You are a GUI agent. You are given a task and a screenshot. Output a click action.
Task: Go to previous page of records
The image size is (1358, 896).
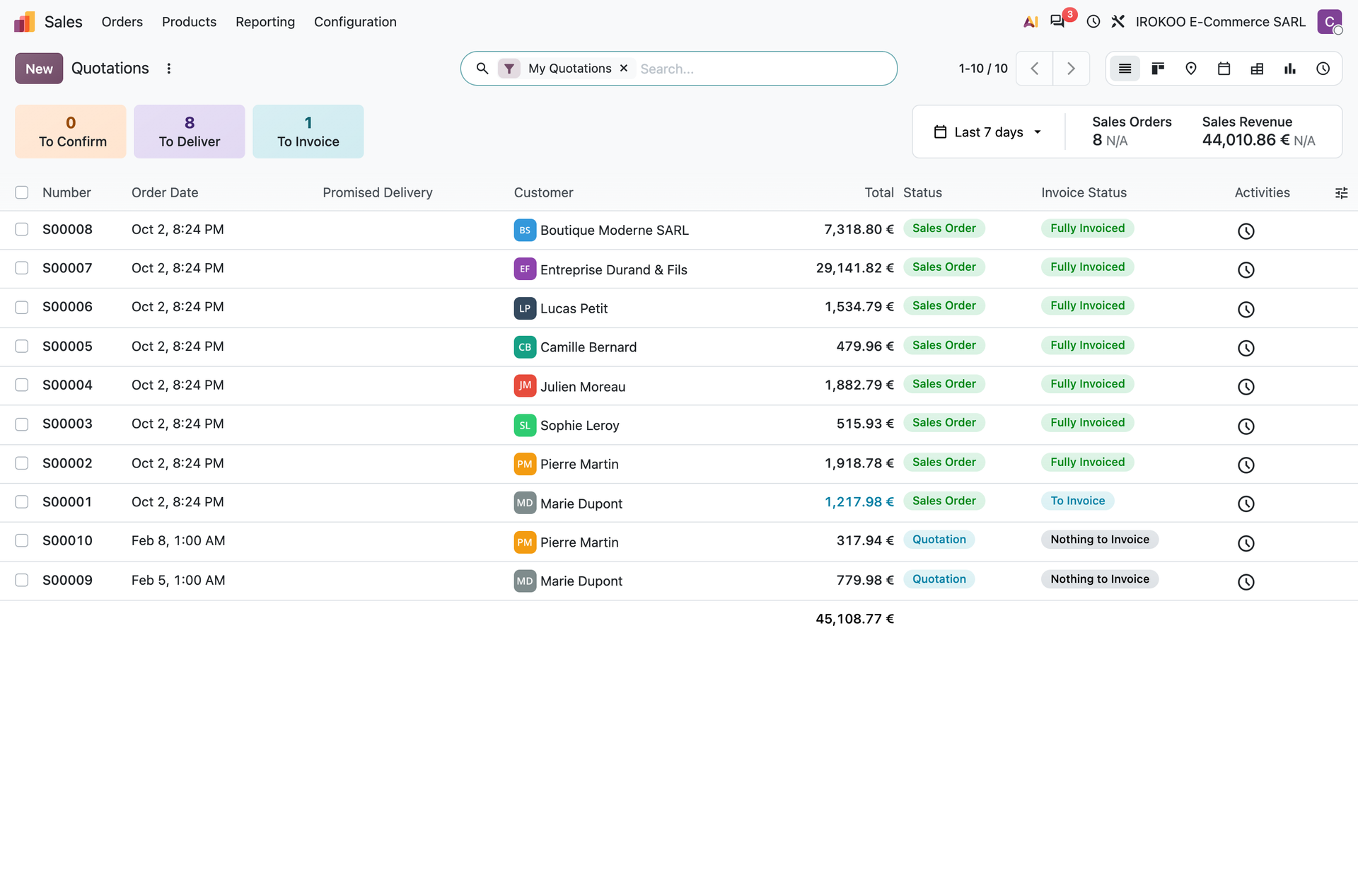click(x=1035, y=69)
